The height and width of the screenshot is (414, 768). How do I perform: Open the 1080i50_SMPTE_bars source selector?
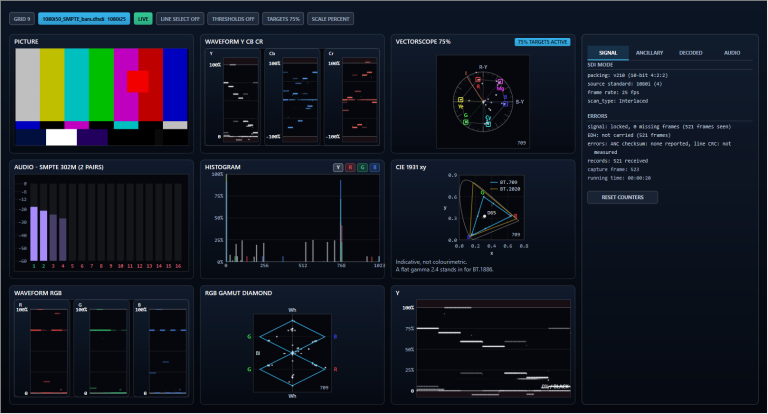84,19
